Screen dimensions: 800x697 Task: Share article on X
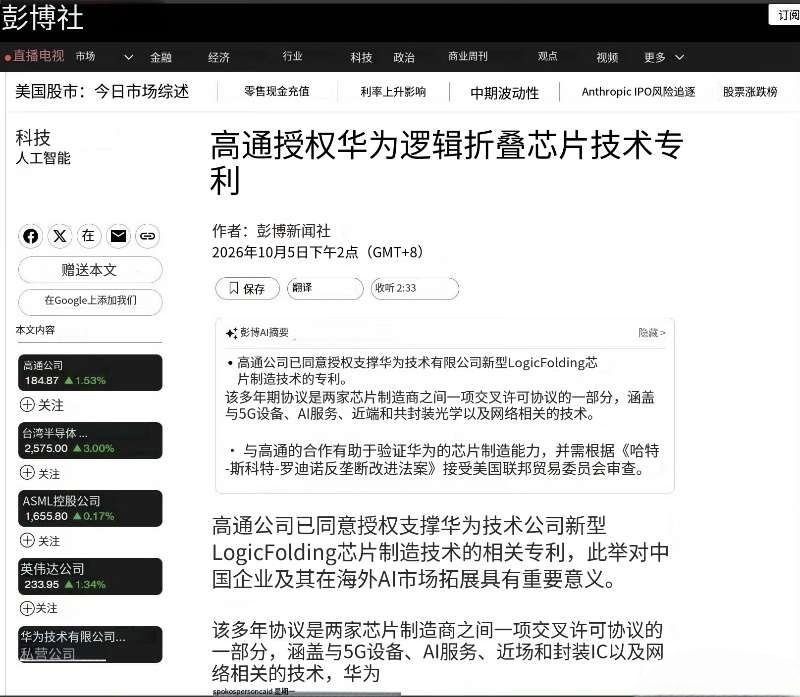point(60,236)
